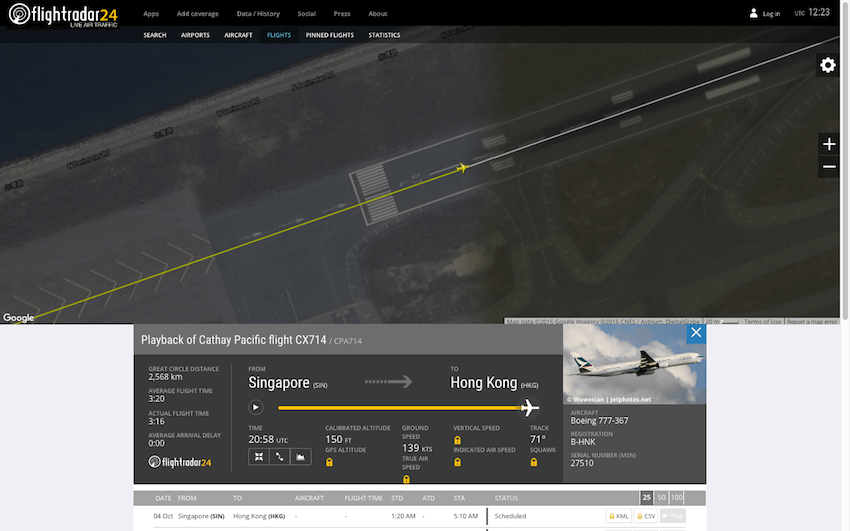Open the Log in link
Screen dimensions: 850x531
771,14
